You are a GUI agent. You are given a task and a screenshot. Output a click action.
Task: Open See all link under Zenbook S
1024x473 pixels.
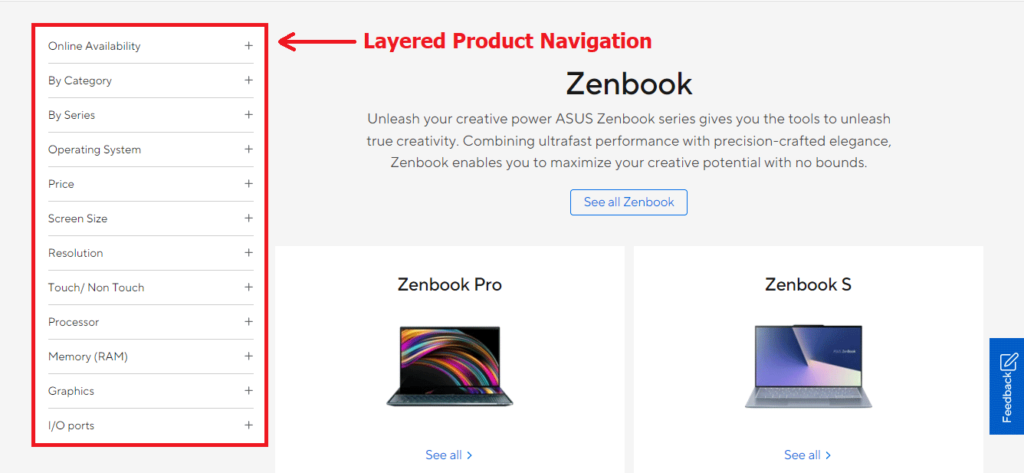(808, 455)
